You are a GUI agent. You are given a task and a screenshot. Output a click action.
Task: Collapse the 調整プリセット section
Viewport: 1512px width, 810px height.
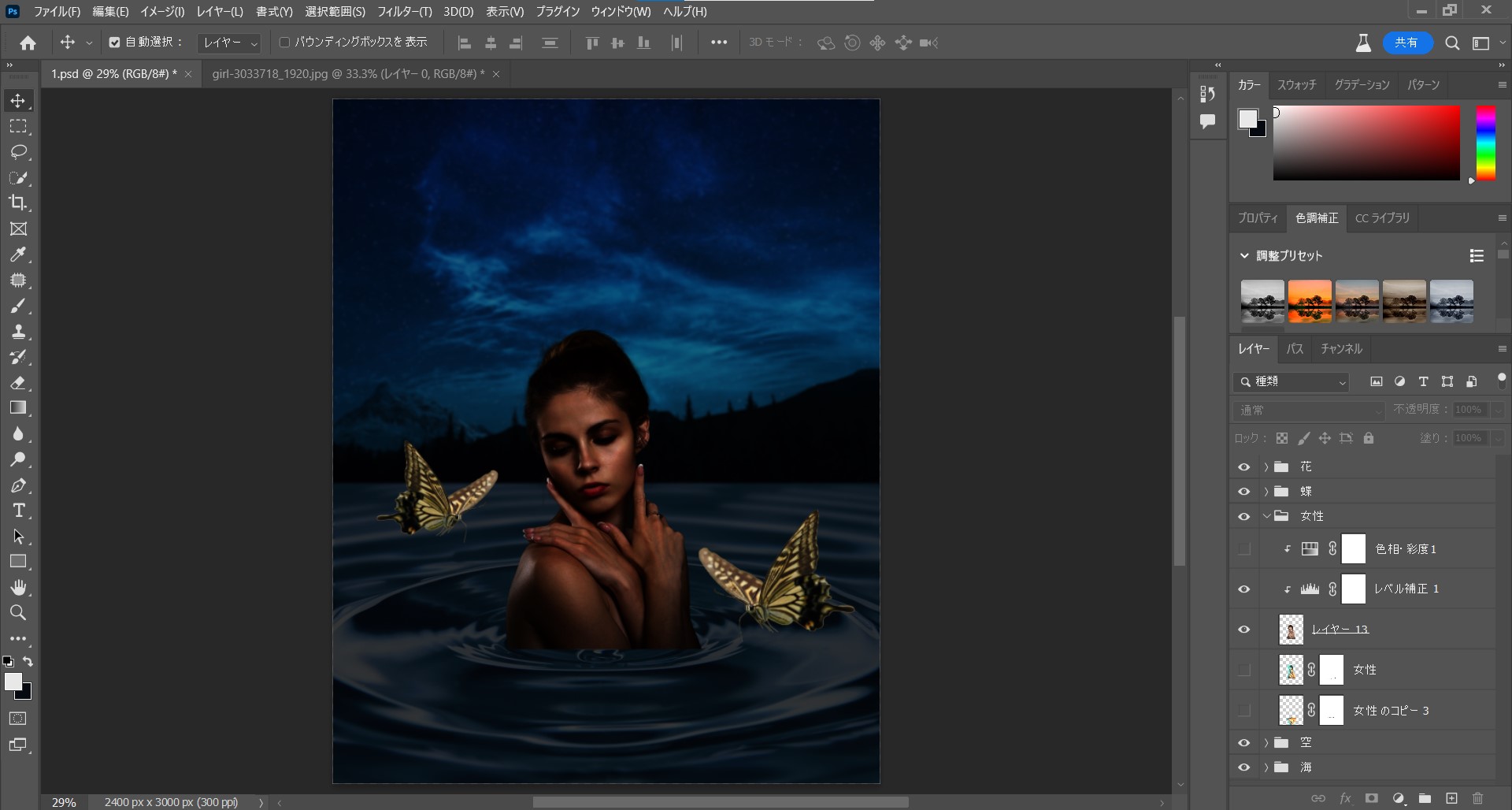tap(1244, 256)
